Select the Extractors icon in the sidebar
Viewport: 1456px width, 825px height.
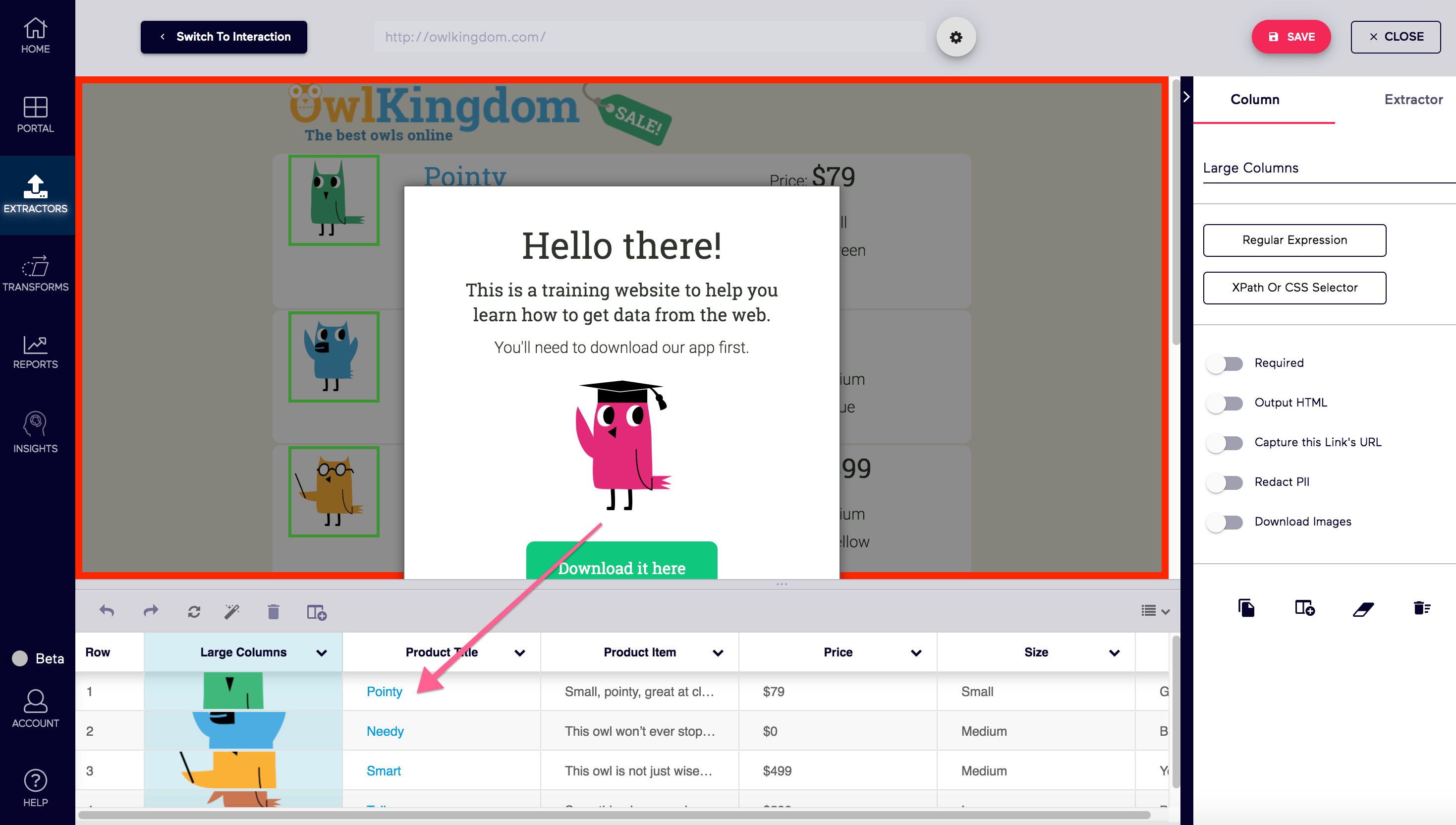pos(35,193)
